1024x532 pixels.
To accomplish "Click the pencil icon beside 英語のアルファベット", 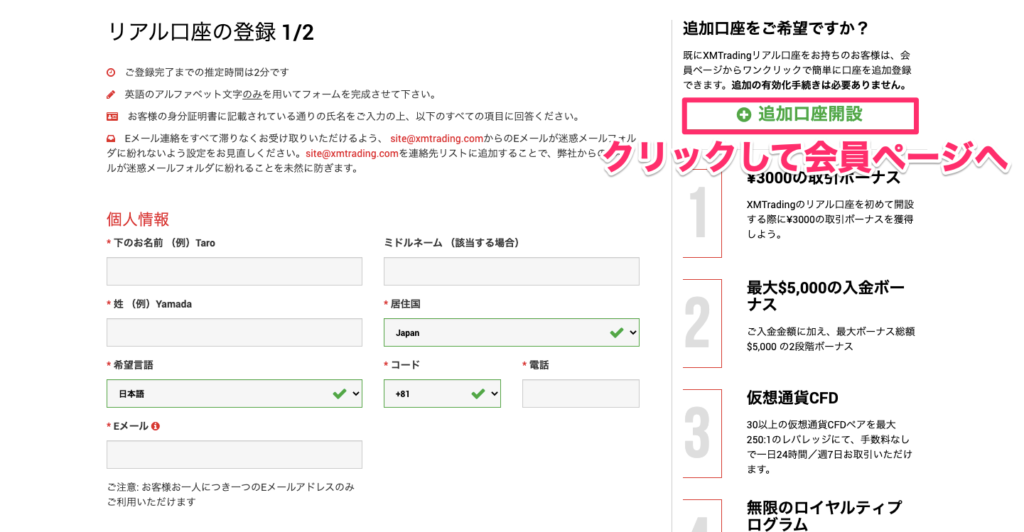I will point(111,95).
